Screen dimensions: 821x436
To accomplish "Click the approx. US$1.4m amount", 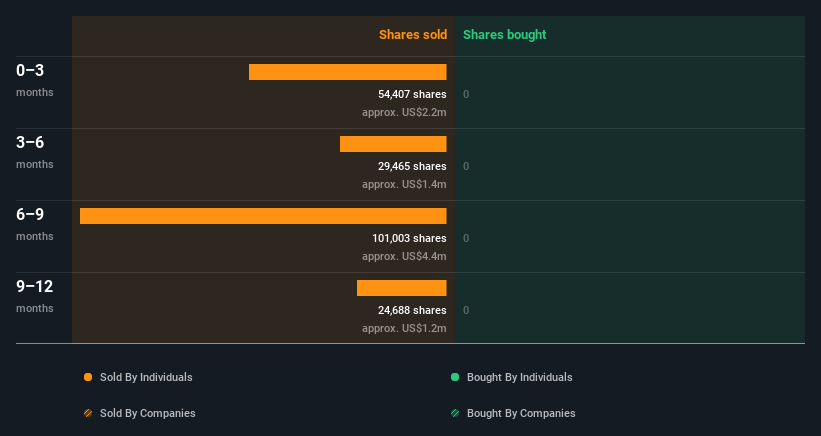I will [x=404, y=184].
